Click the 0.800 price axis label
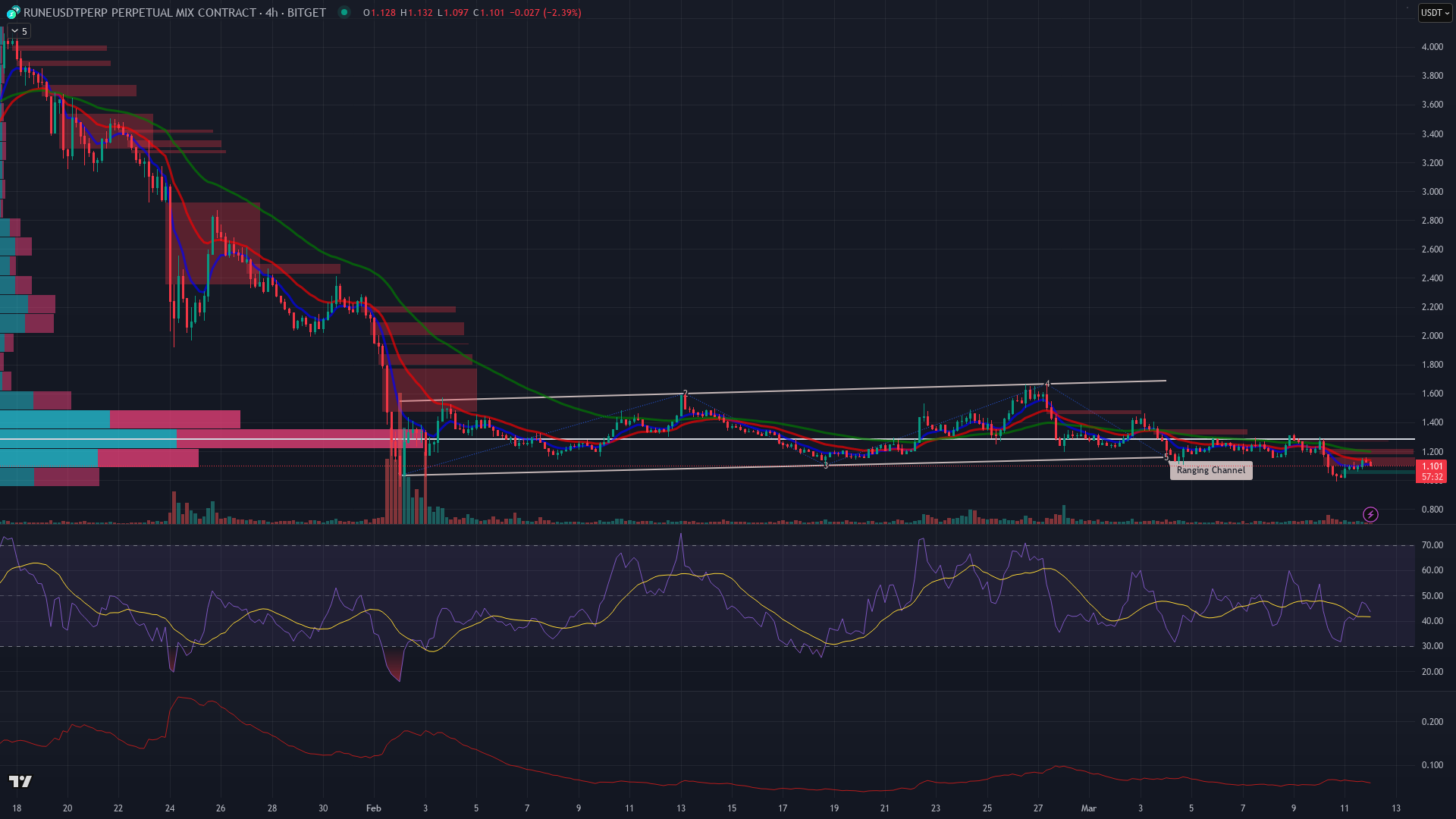 tap(1432, 510)
